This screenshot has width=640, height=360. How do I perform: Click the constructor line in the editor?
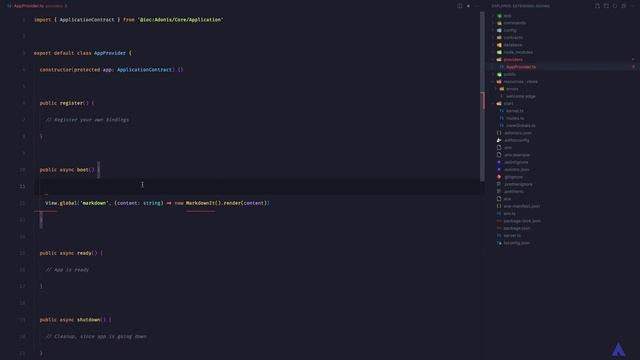[x=111, y=70]
